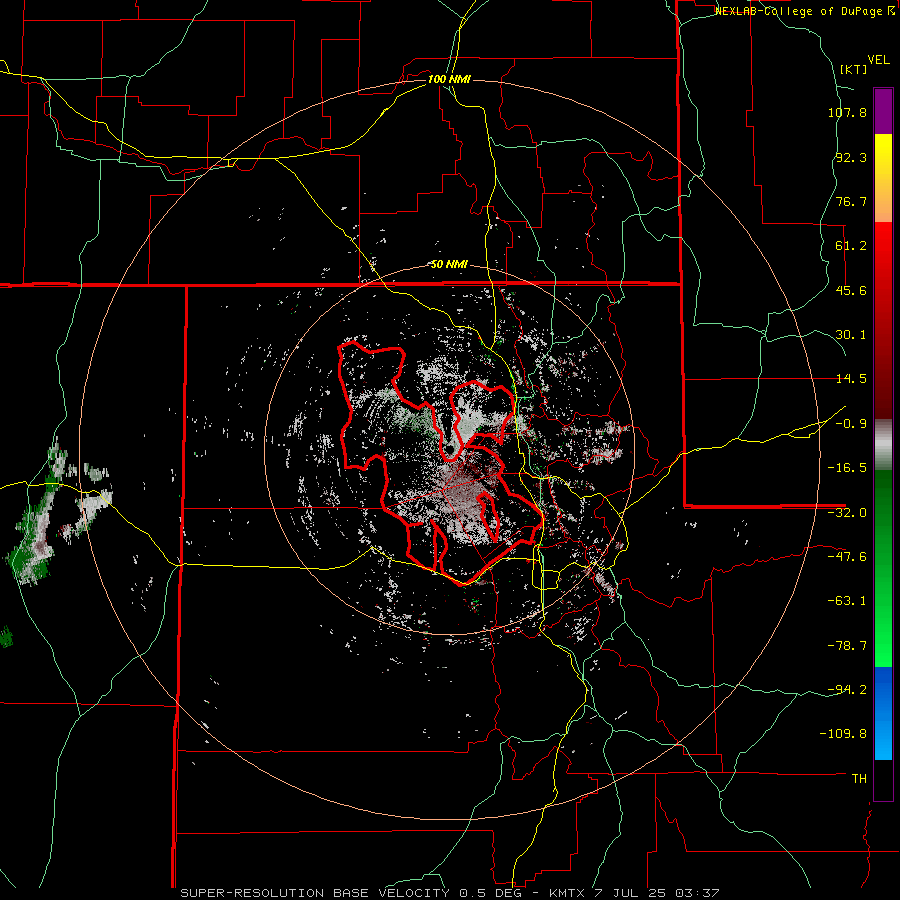
Task: Click the 50 NMI range ring label
Action: coord(449,265)
